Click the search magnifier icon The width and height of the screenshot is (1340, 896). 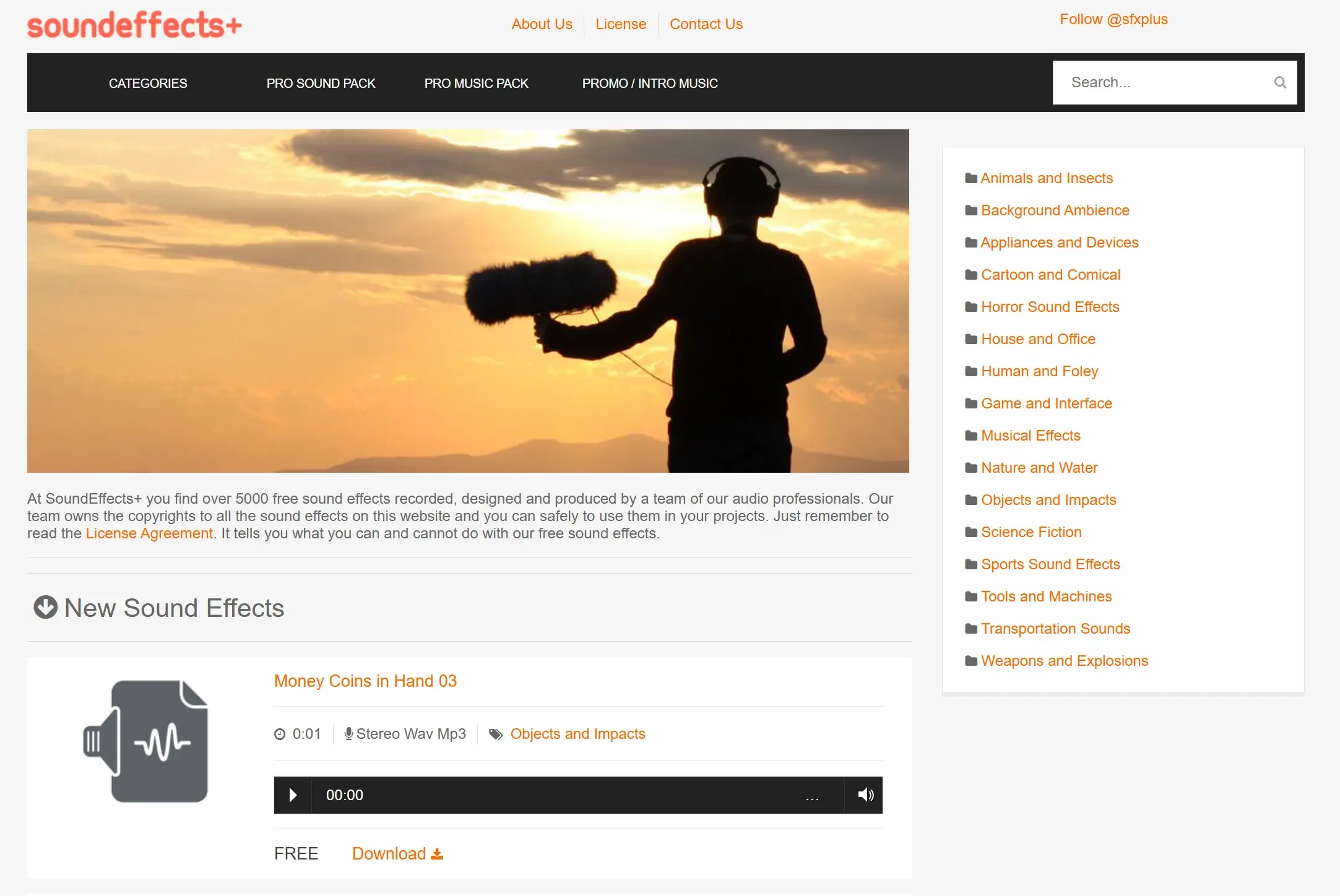point(1279,82)
